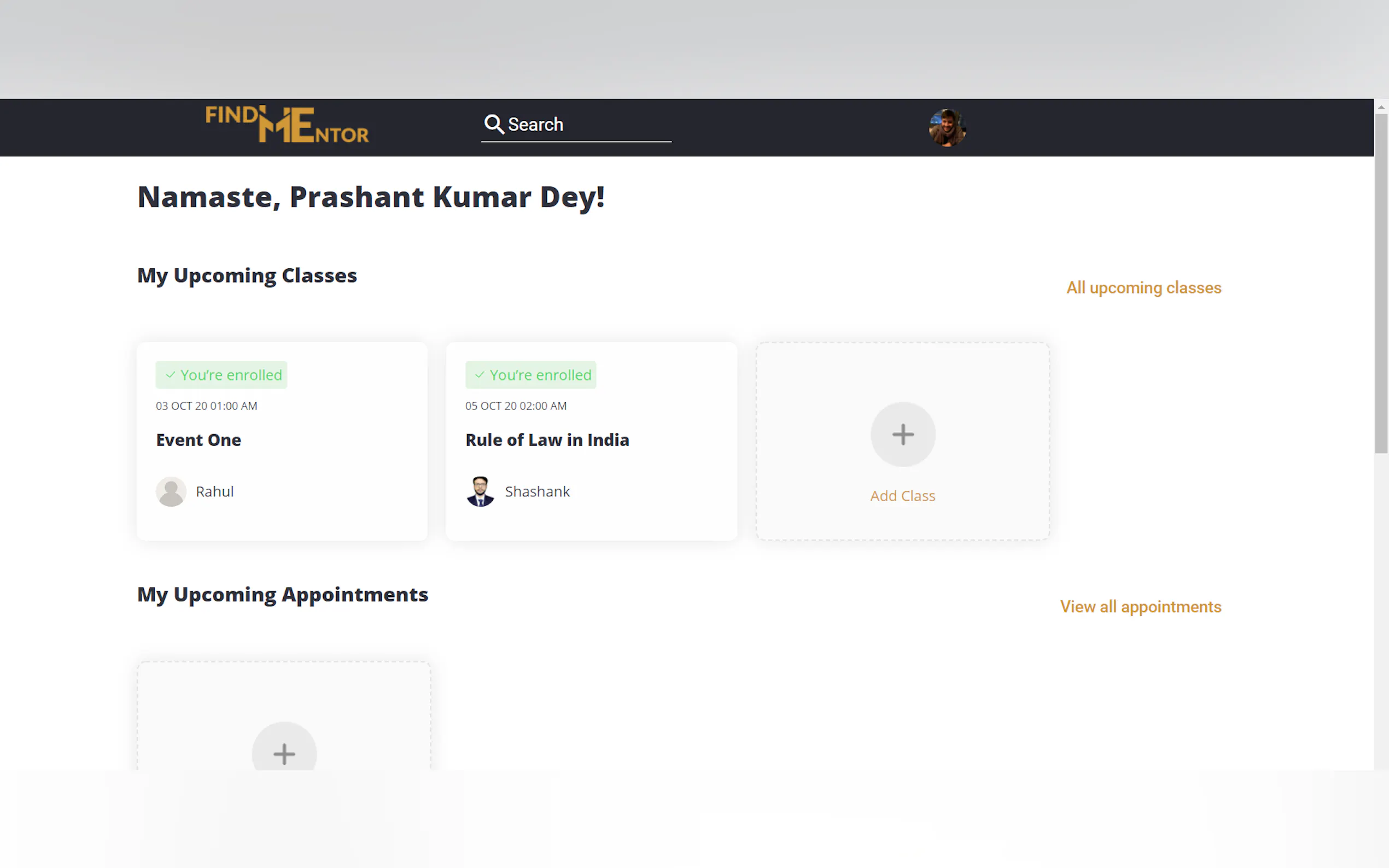1389x868 pixels.
Task: Open Rule of Law in India class
Action: tap(547, 440)
